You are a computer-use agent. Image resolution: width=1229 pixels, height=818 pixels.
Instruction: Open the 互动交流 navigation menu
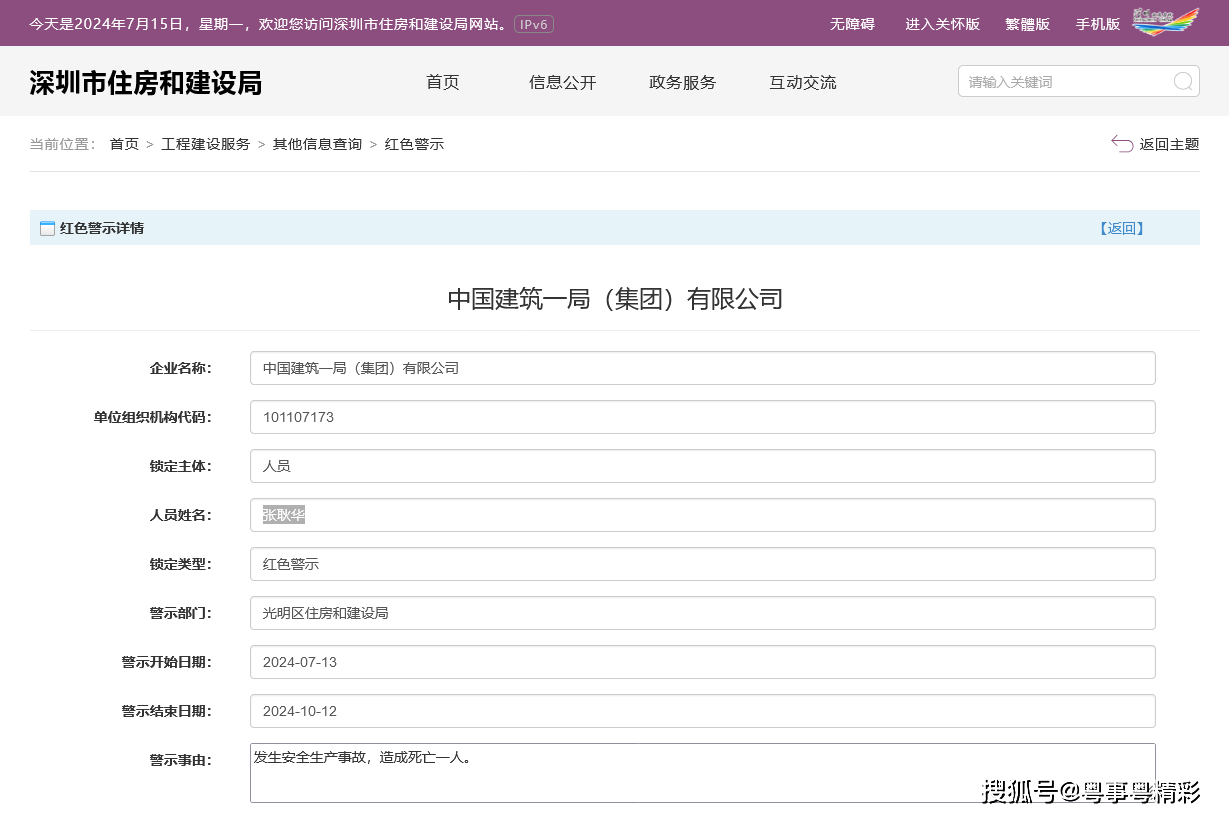[x=803, y=82]
